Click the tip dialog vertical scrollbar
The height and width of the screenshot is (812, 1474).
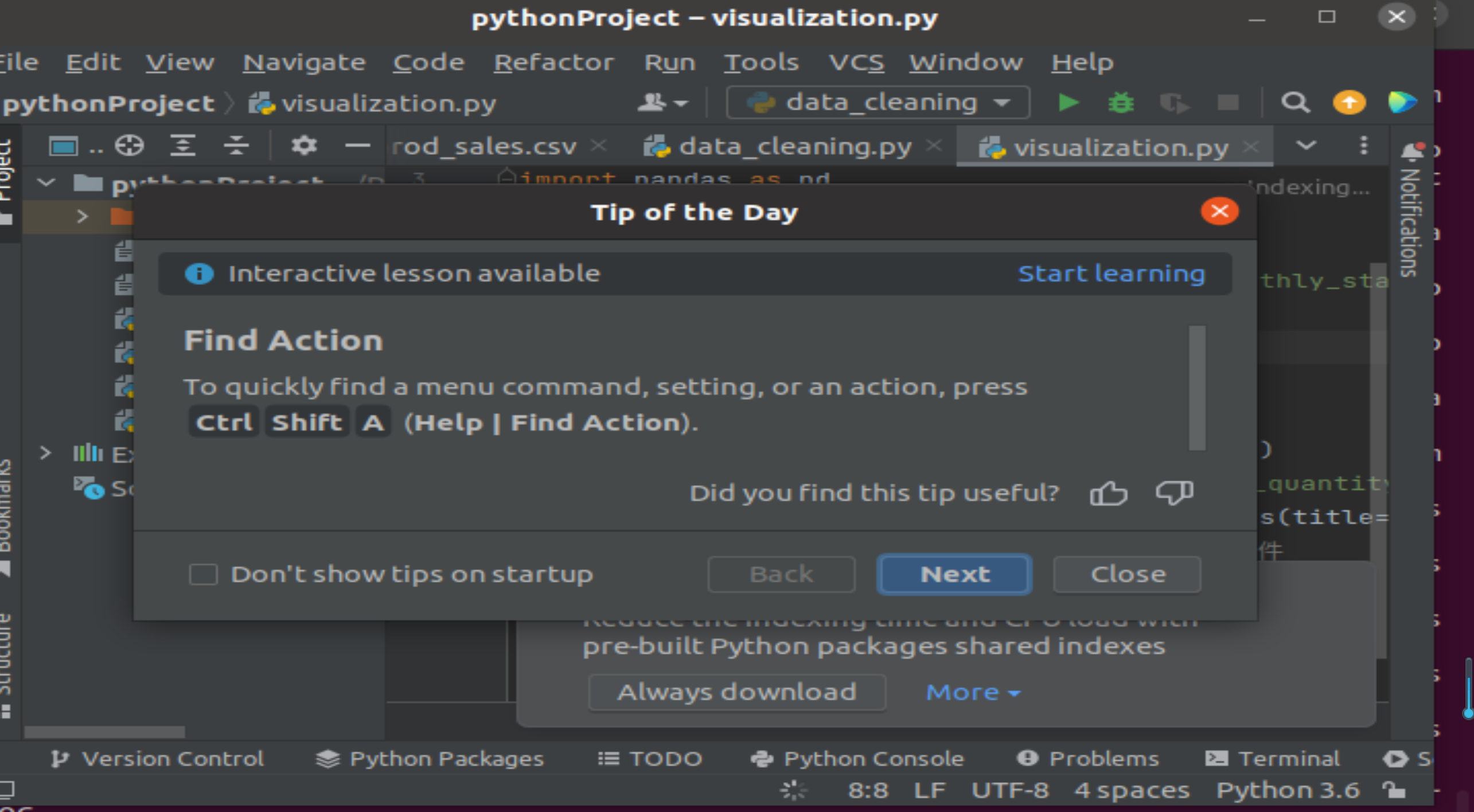1196,388
